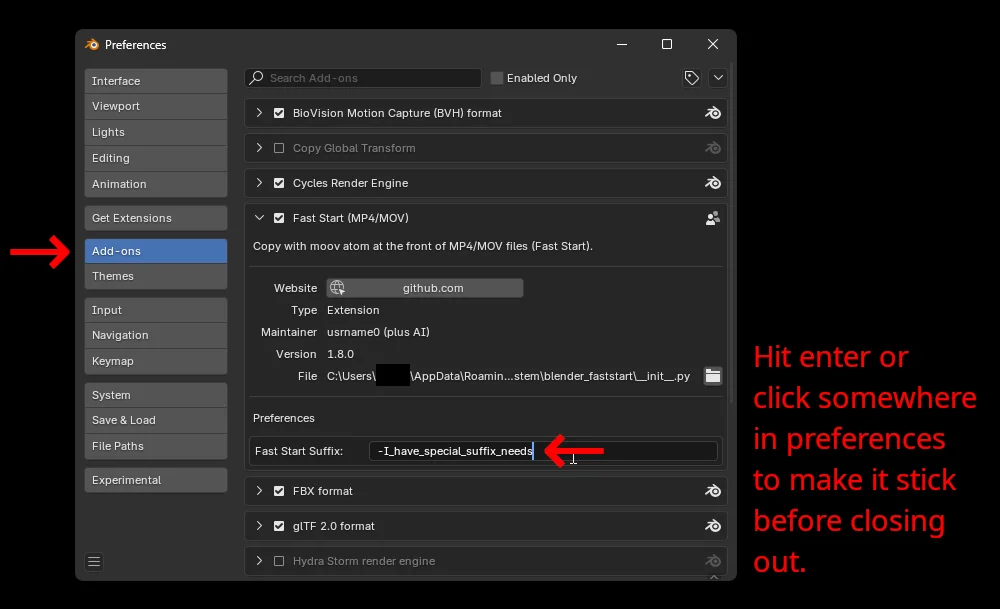Open the Interface preferences tab
This screenshot has width=1000, height=609.
(x=156, y=81)
